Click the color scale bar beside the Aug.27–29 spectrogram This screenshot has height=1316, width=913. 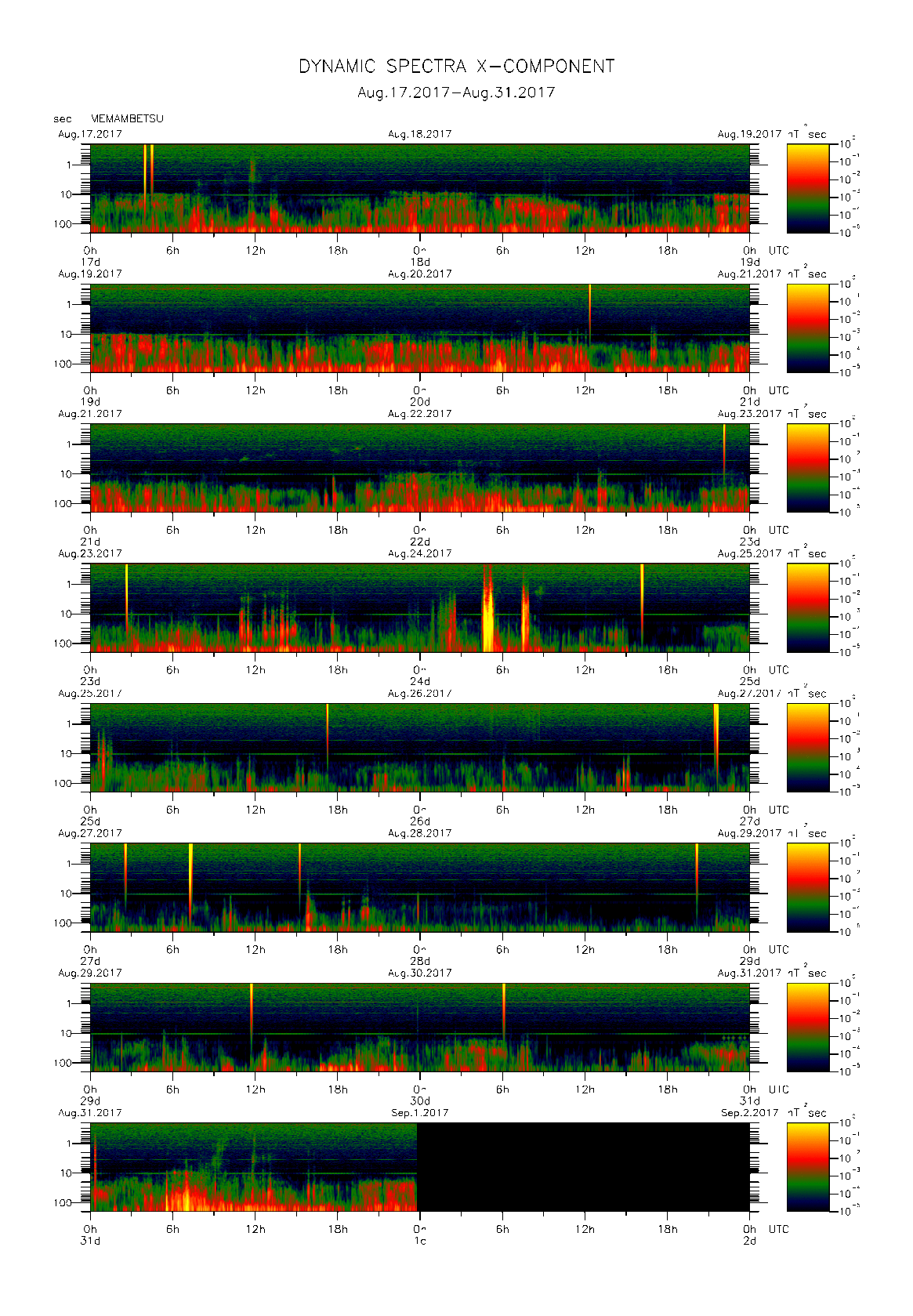808,887
